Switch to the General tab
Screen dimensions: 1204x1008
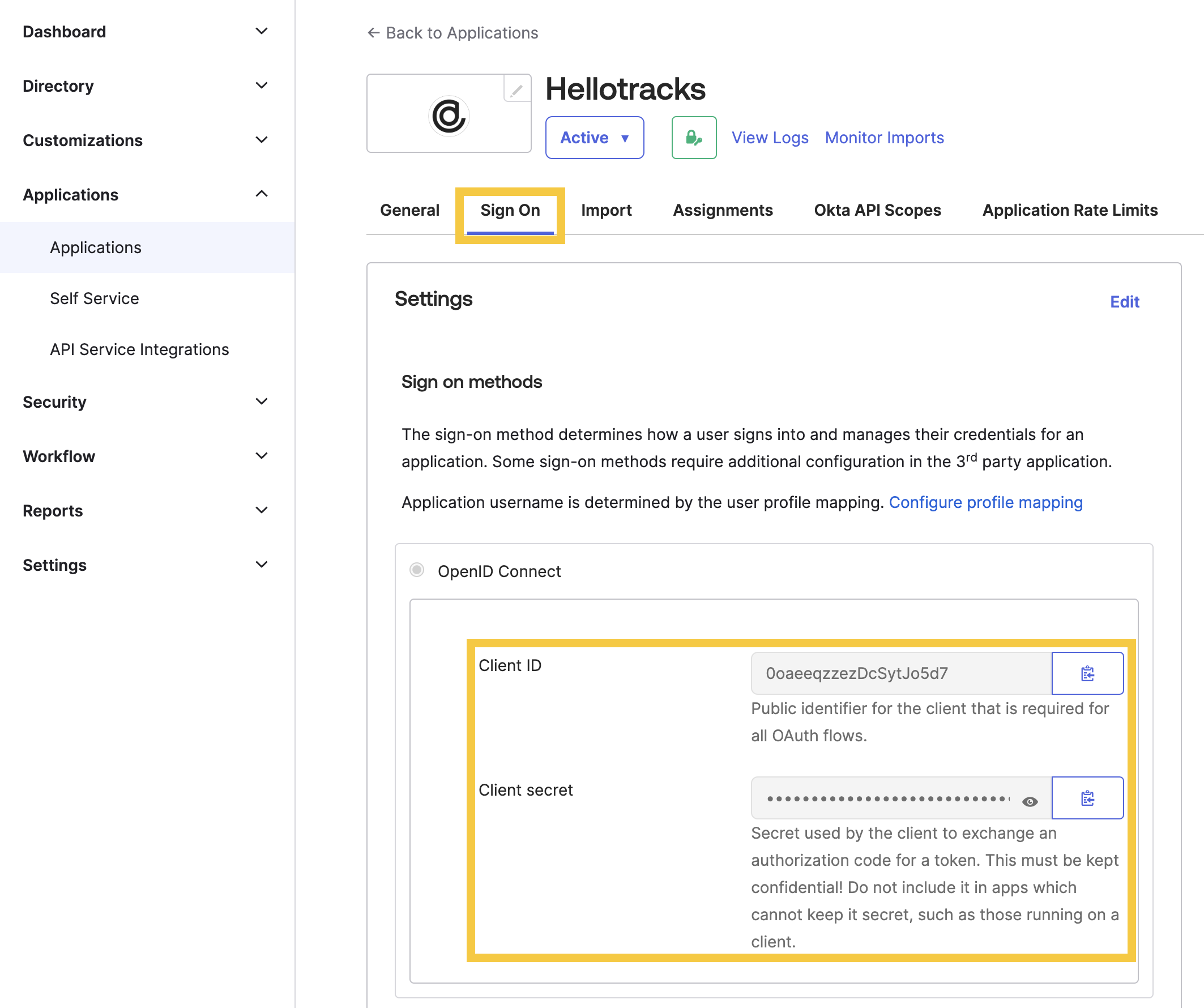[x=409, y=211]
